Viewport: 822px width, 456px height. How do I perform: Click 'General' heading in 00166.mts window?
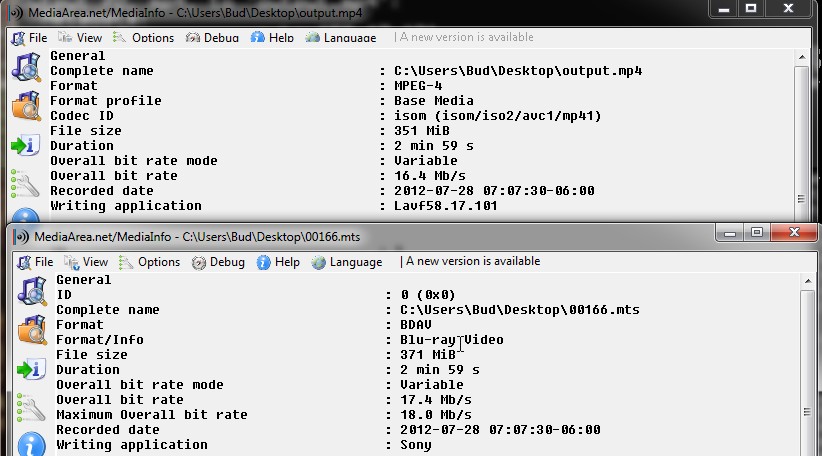[x=84, y=280]
